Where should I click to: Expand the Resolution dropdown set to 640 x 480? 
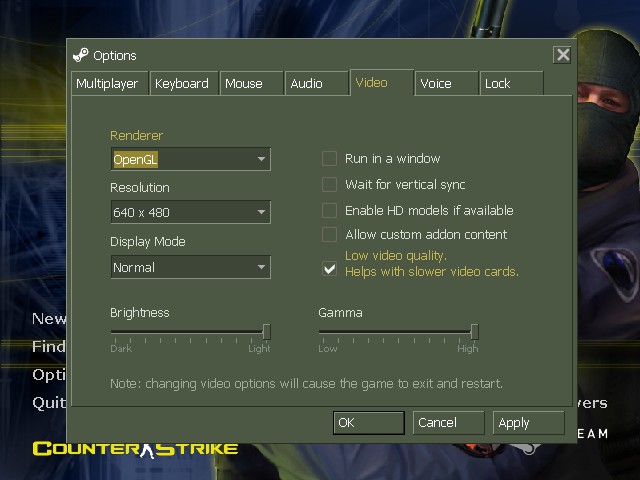[190, 212]
